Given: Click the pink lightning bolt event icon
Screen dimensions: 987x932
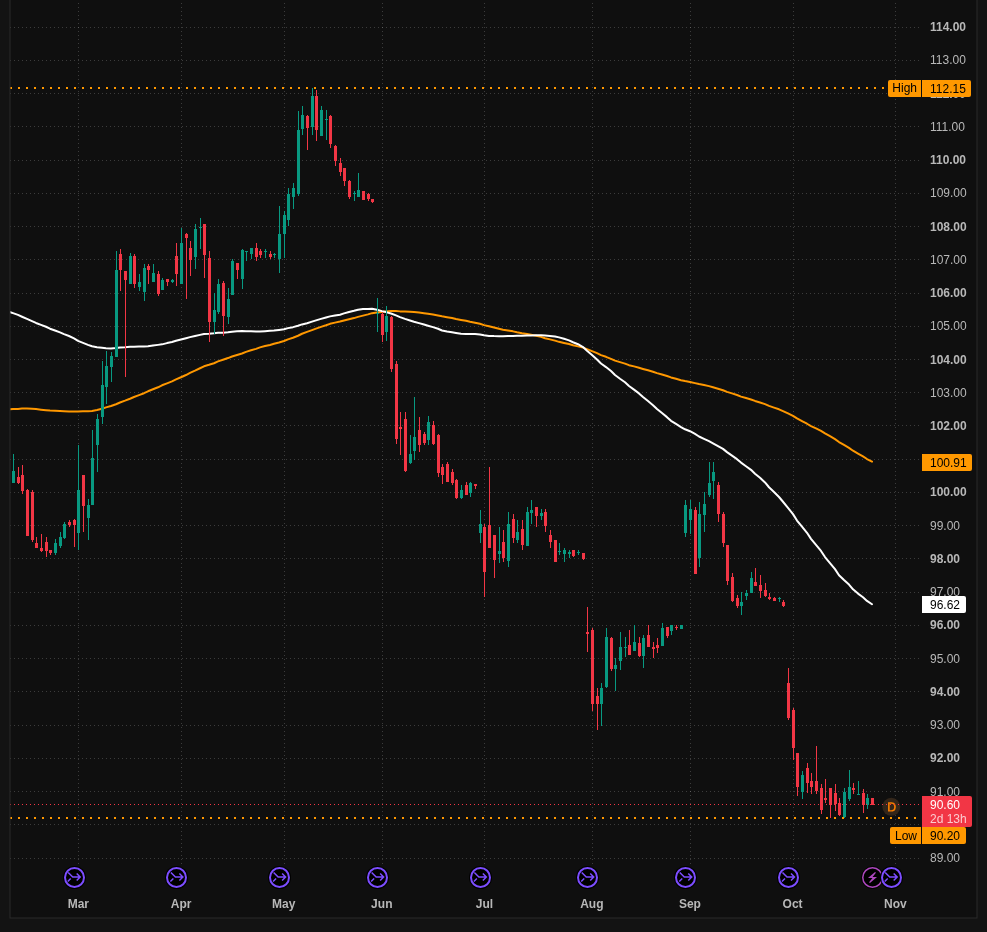Looking at the screenshot, I should pyautogui.click(x=872, y=877).
